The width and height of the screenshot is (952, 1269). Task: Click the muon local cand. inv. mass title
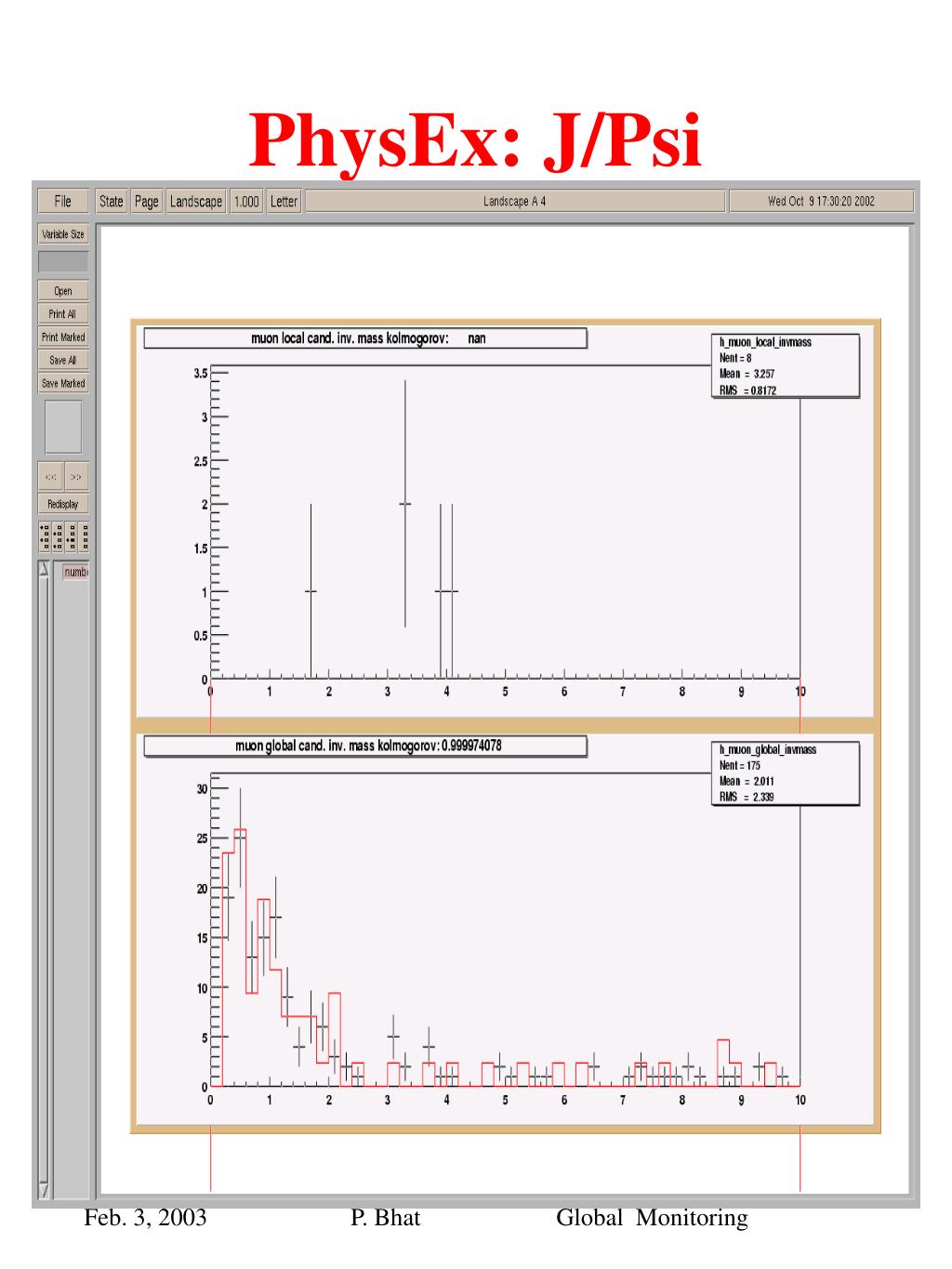click(365, 338)
